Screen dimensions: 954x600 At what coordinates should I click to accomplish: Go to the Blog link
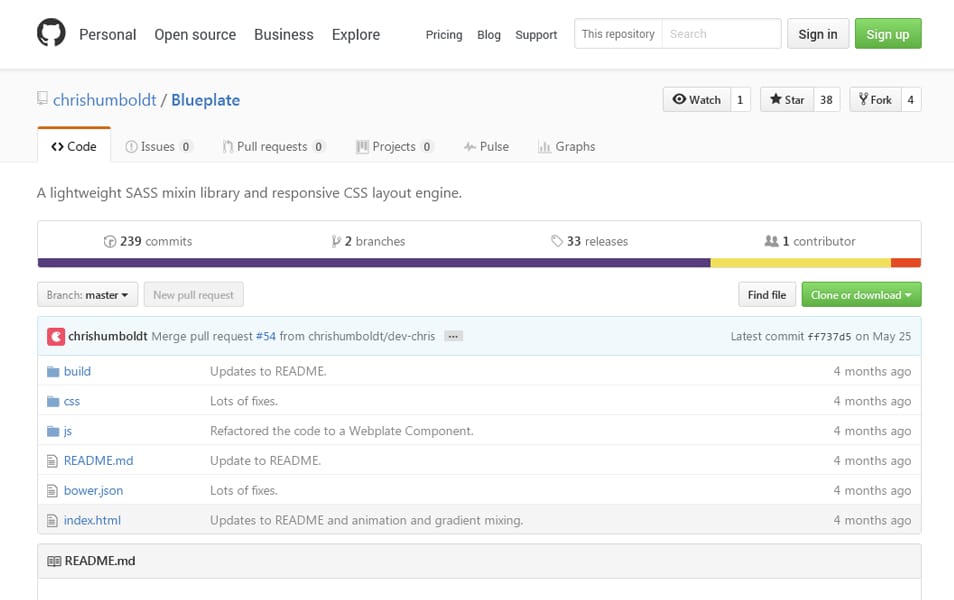(x=489, y=35)
